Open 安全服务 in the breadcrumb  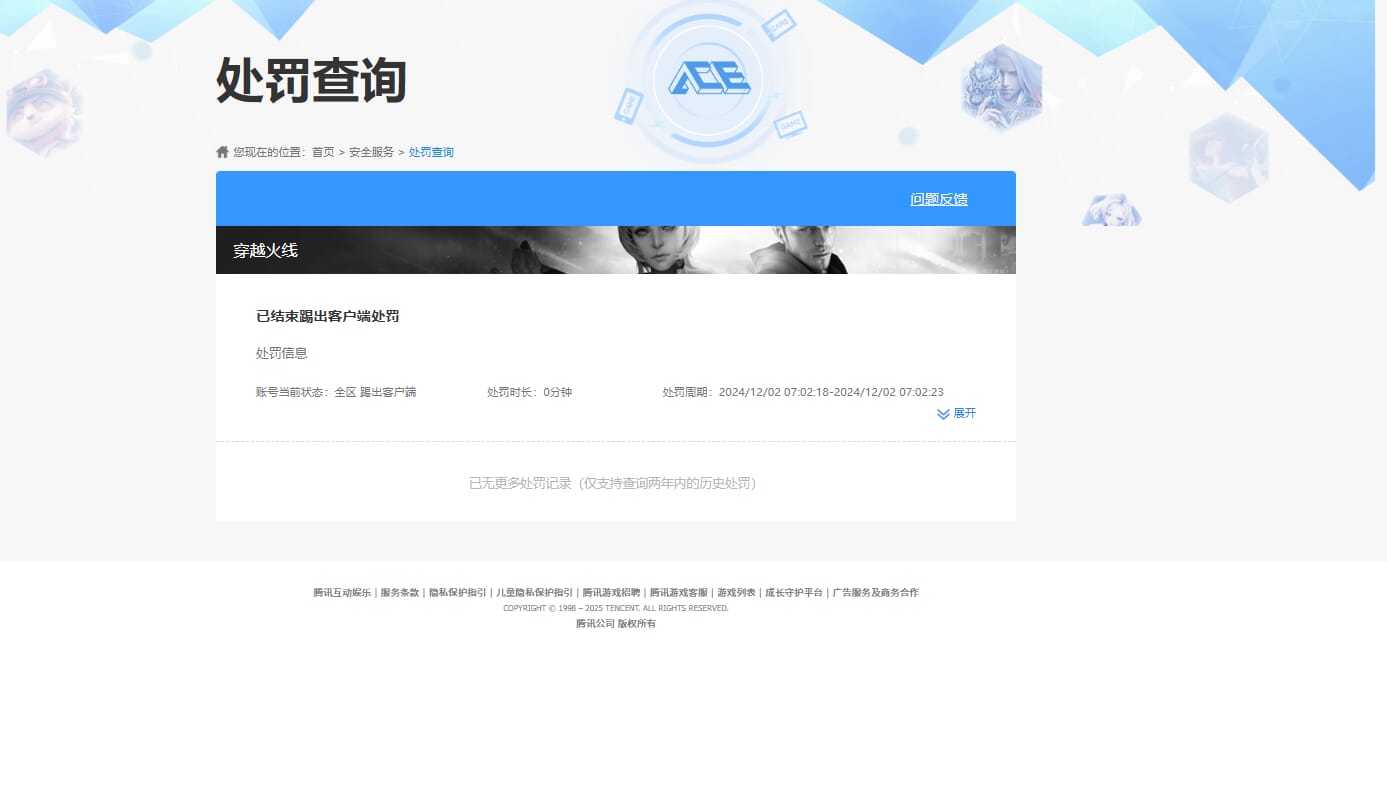tap(371, 152)
